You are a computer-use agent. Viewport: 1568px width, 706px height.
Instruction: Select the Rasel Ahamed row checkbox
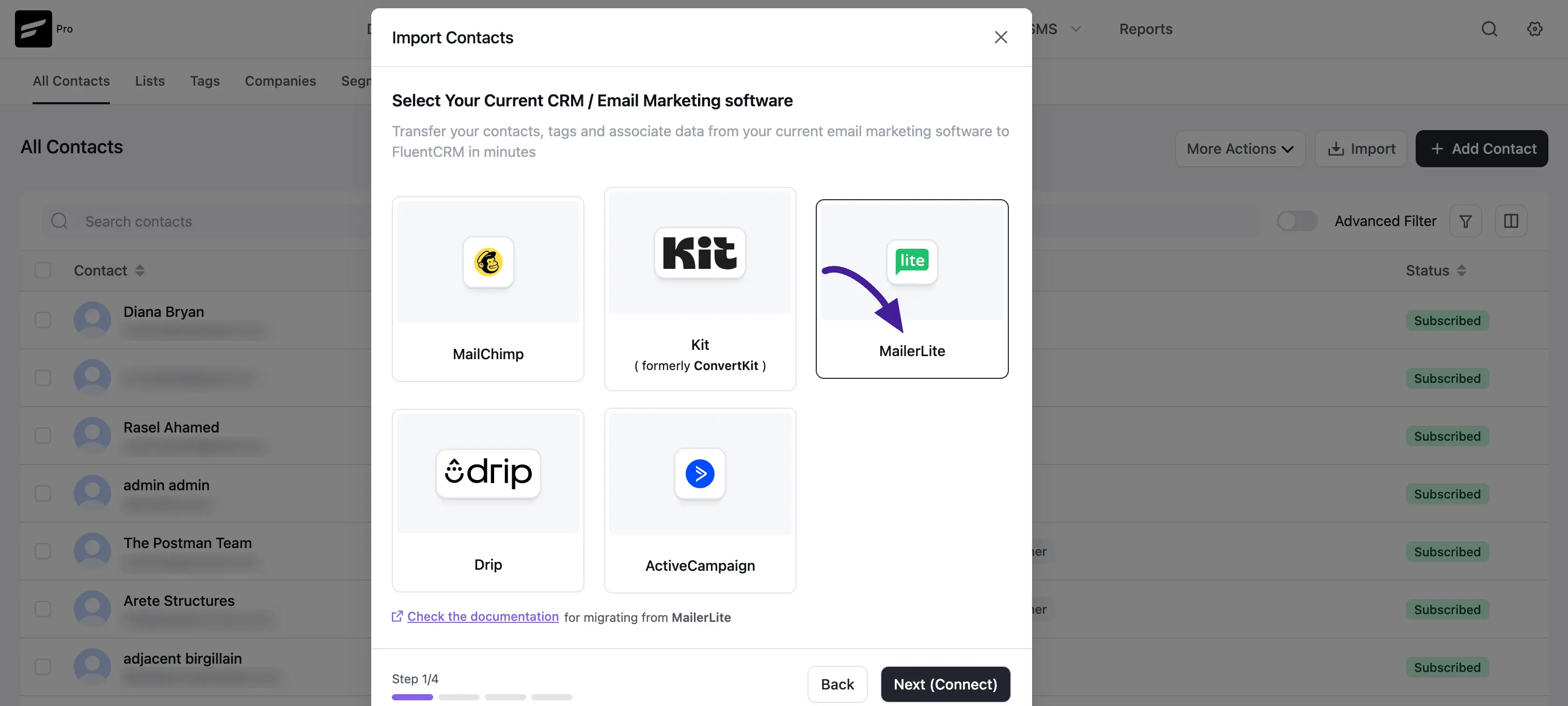tap(43, 435)
